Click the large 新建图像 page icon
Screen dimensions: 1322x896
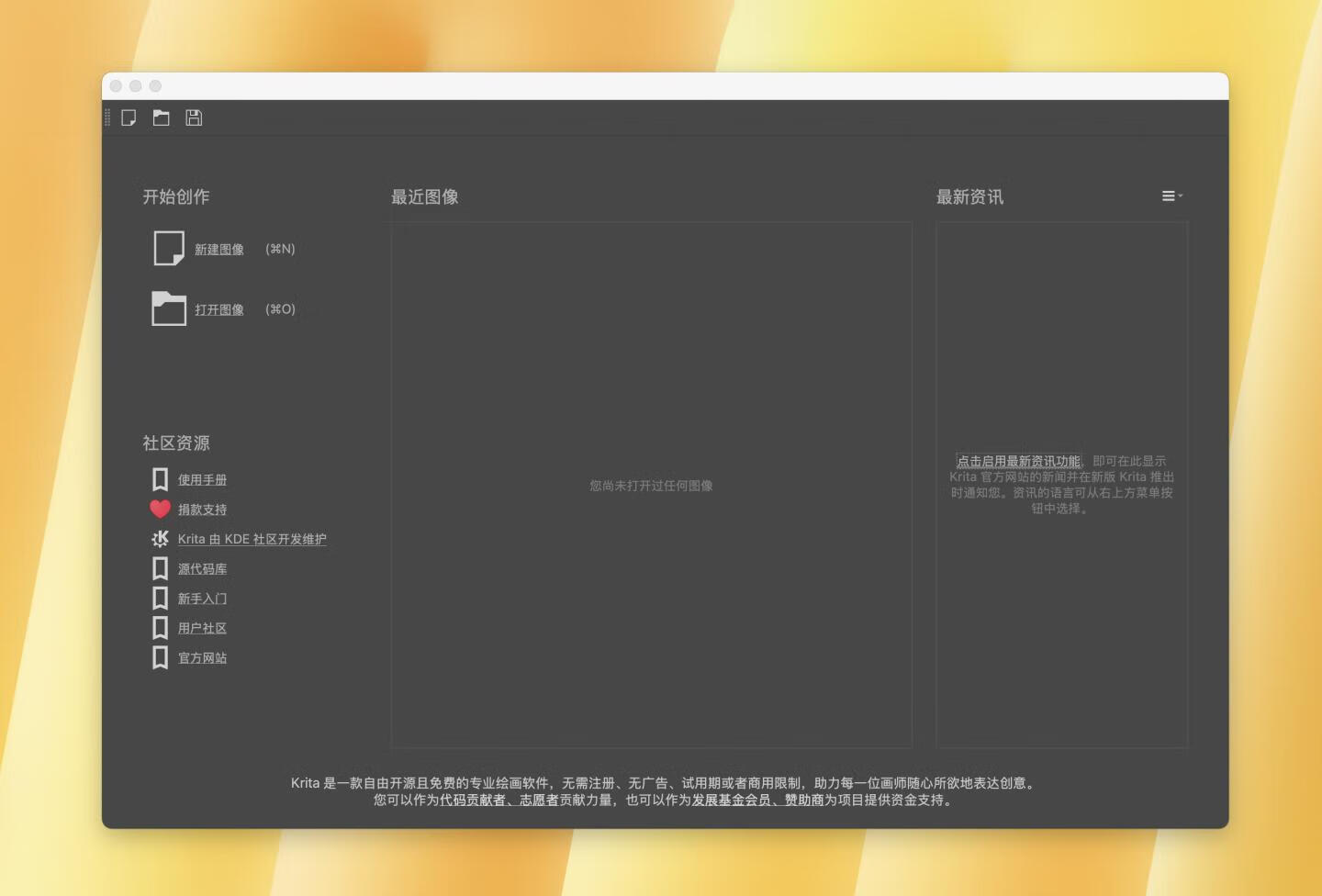click(x=169, y=249)
